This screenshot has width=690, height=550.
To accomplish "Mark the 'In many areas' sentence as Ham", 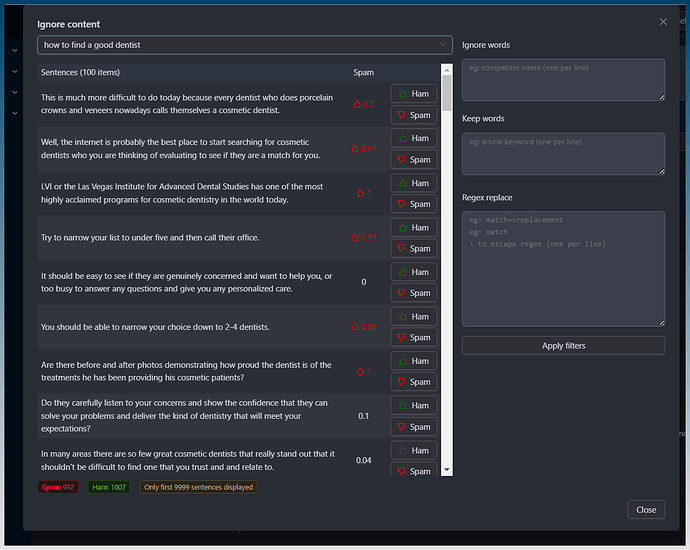I will coord(413,450).
